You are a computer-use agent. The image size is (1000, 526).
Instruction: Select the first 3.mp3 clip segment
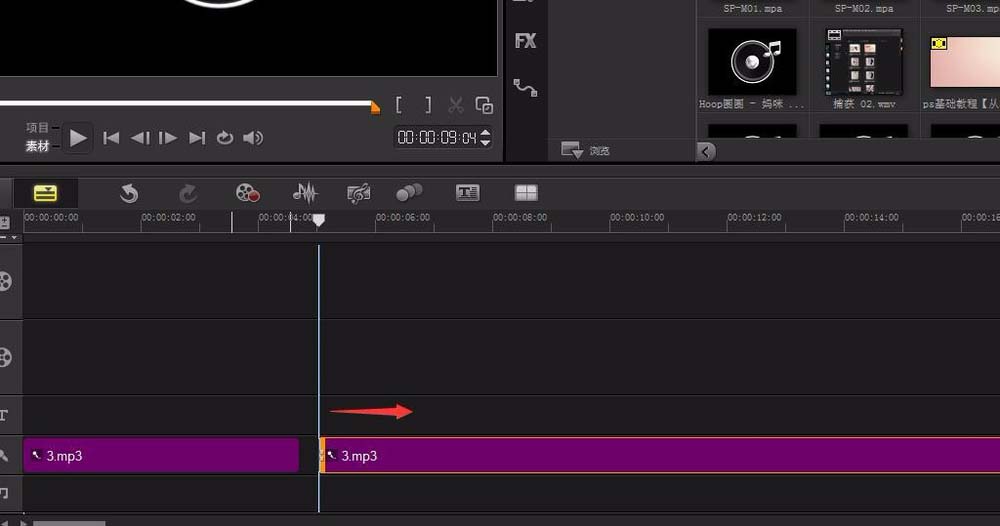click(x=161, y=455)
